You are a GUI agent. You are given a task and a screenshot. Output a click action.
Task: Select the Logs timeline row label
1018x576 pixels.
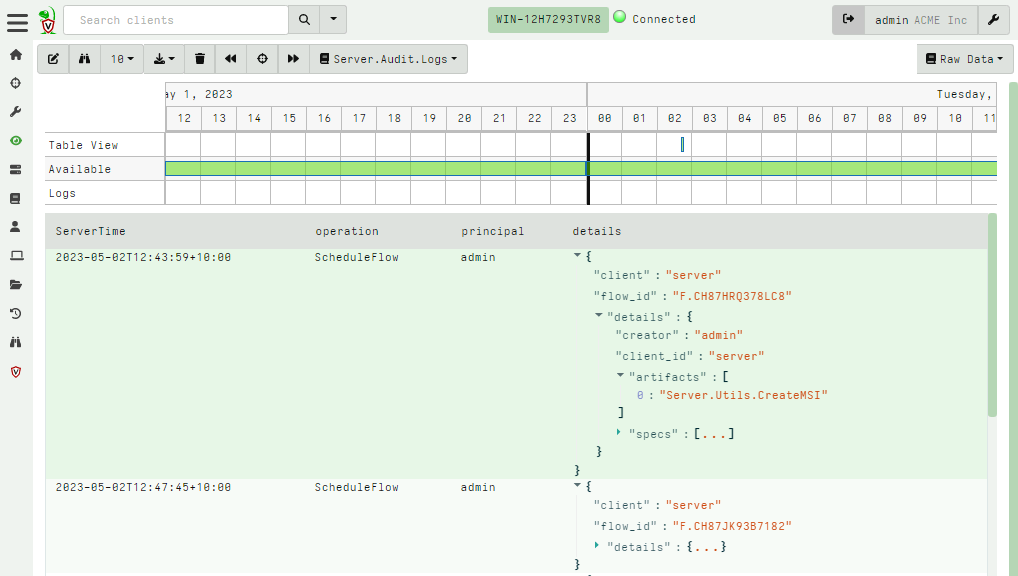[62, 194]
